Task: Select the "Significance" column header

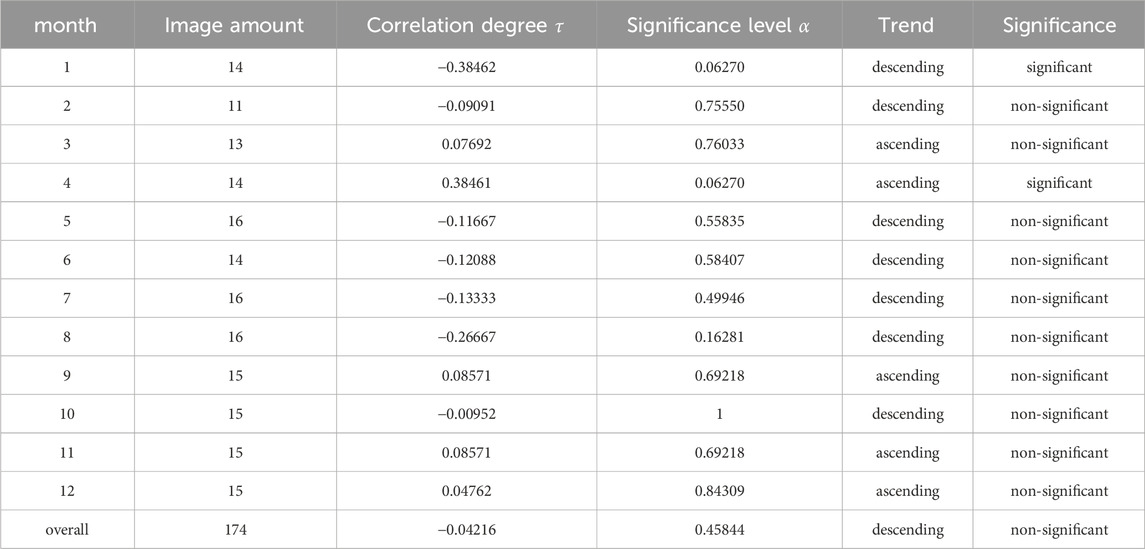Action: [x=1059, y=25]
